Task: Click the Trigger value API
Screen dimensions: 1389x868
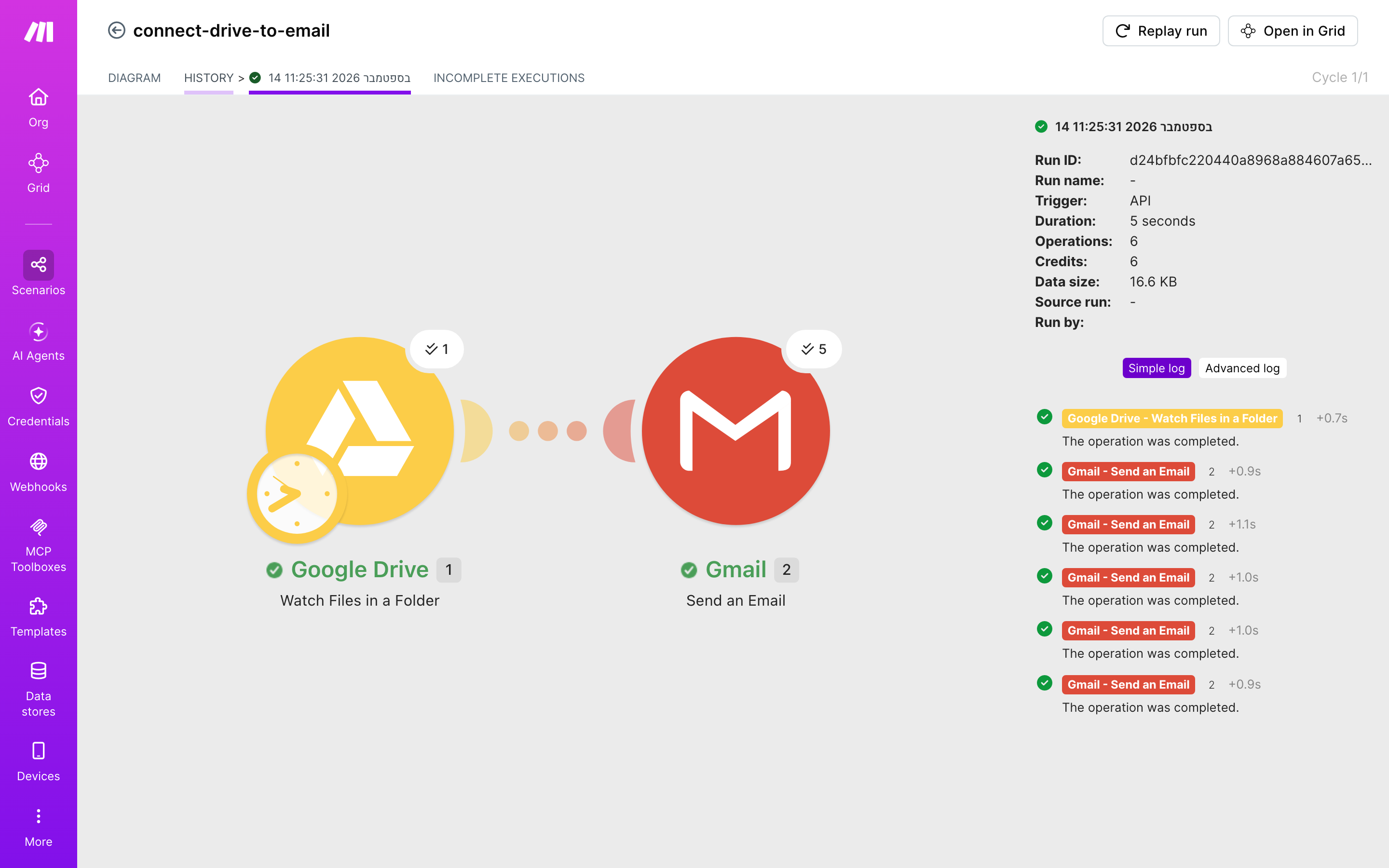Action: pyautogui.click(x=1140, y=201)
